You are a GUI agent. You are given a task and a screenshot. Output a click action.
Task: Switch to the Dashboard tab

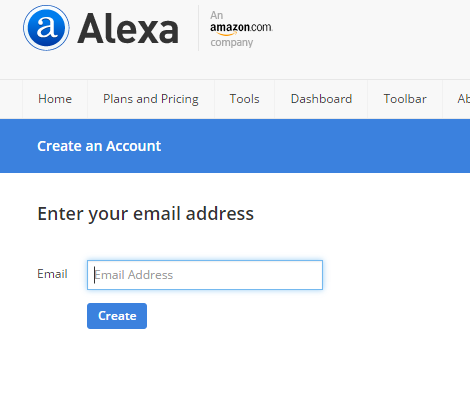tap(321, 99)
